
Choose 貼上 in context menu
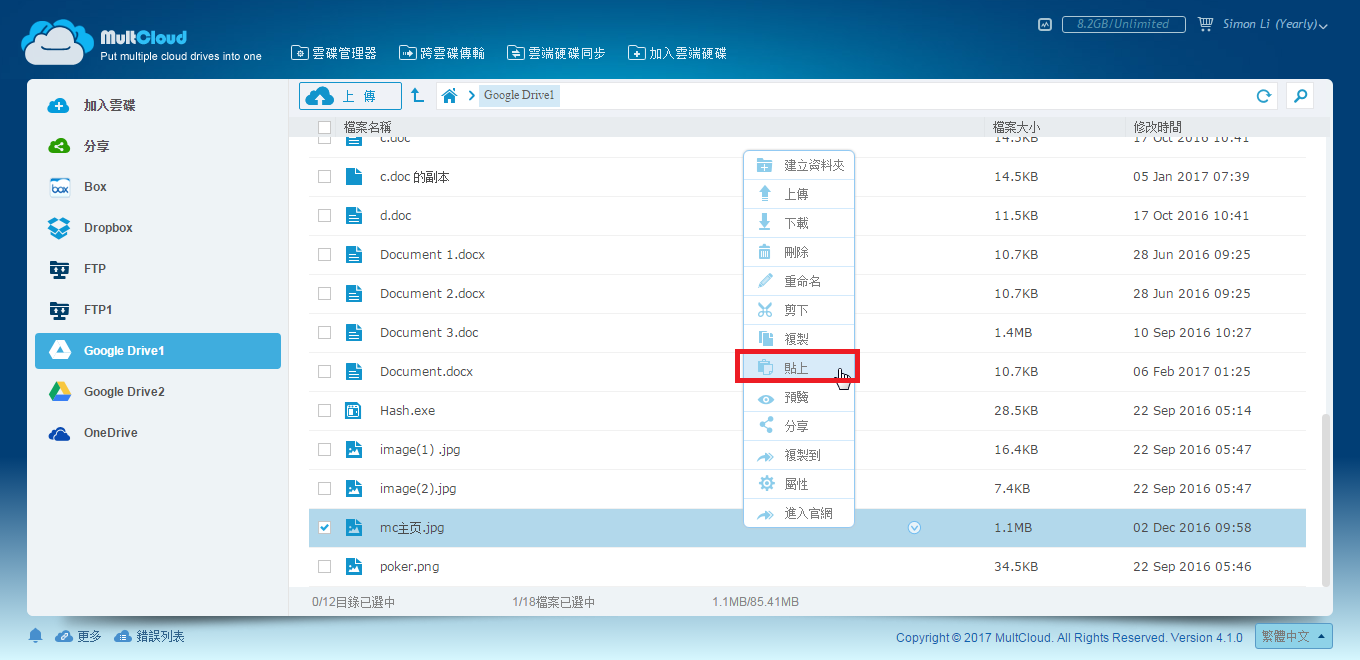[x=799, y=367]
